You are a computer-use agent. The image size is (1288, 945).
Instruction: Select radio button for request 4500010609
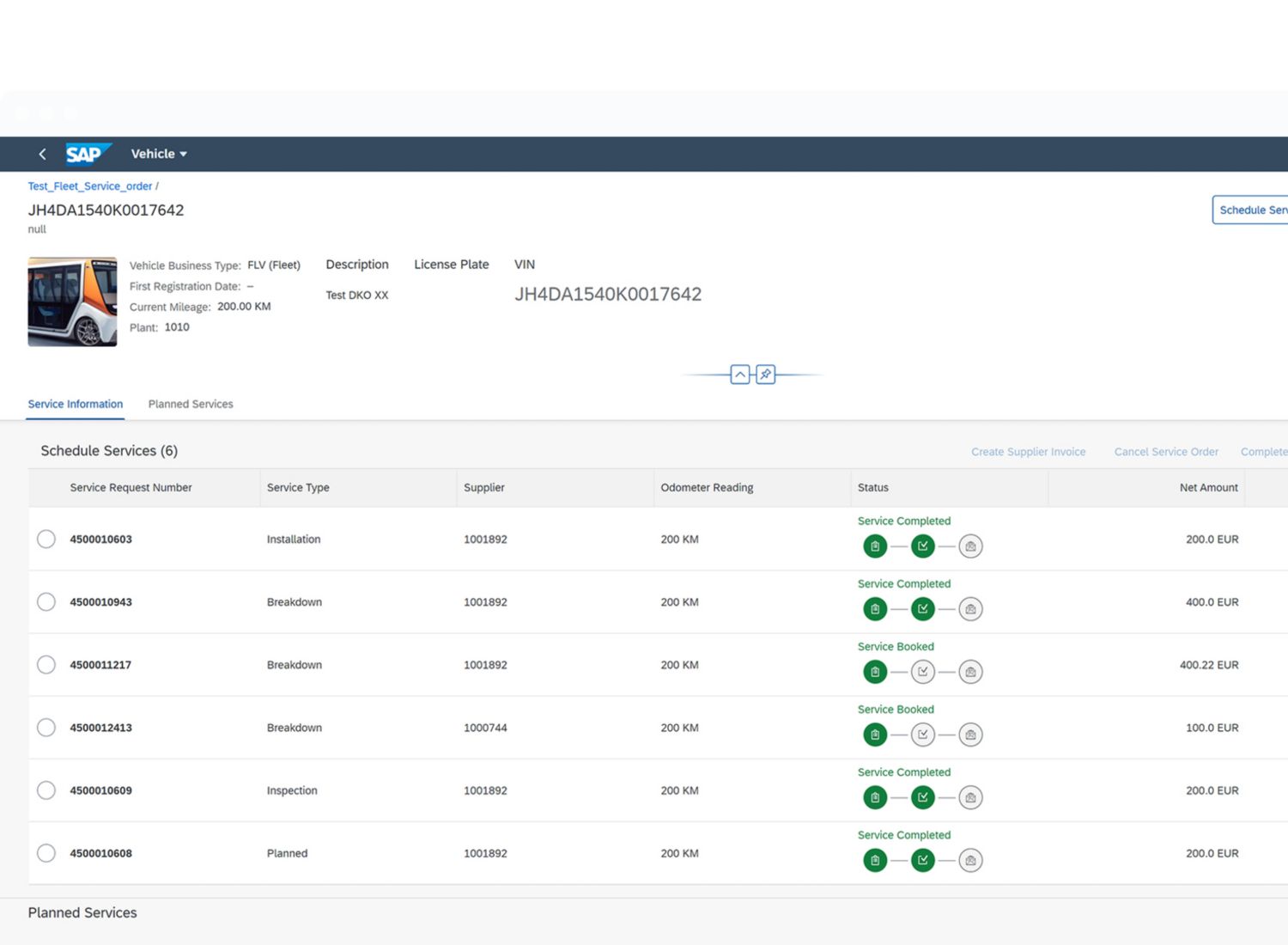[x=46, y=790]
